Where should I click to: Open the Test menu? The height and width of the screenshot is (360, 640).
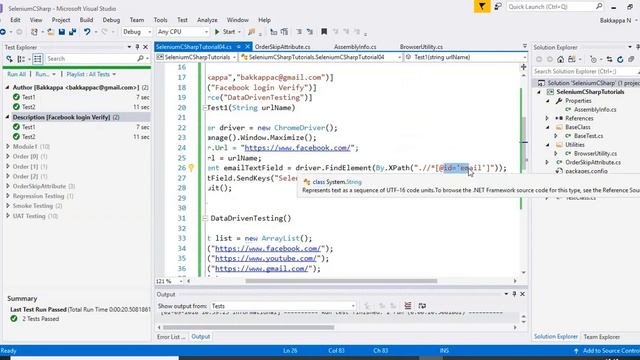tap(182, 20)
